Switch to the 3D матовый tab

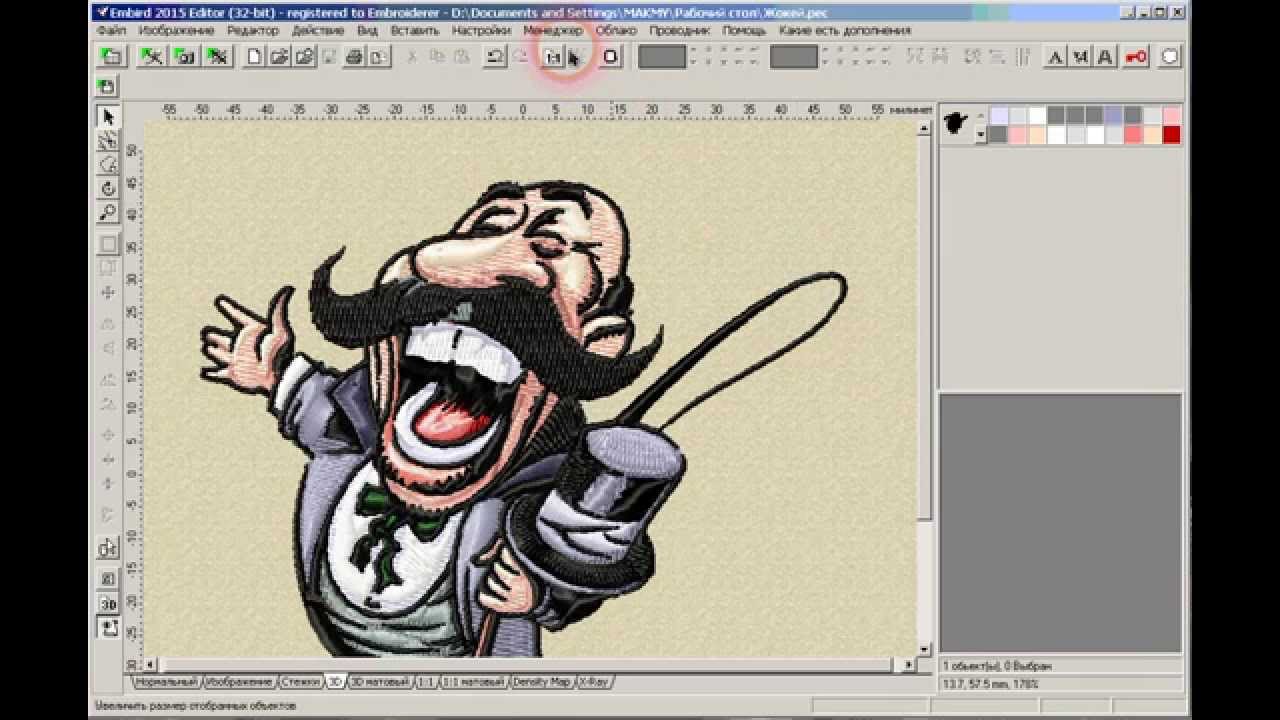[380, 682]
